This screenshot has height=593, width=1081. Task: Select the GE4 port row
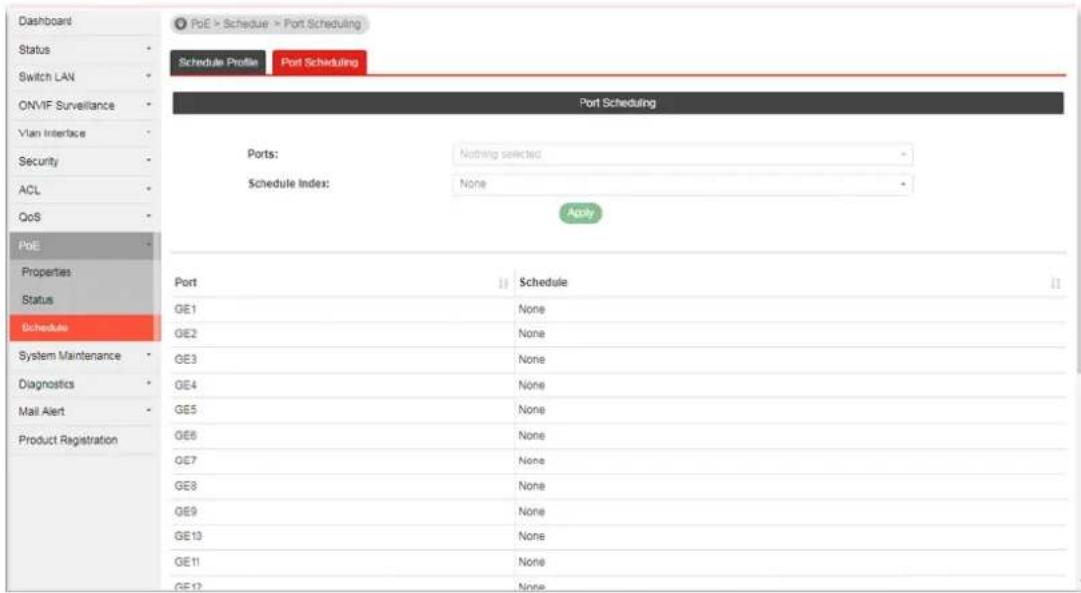click(618, 385)
